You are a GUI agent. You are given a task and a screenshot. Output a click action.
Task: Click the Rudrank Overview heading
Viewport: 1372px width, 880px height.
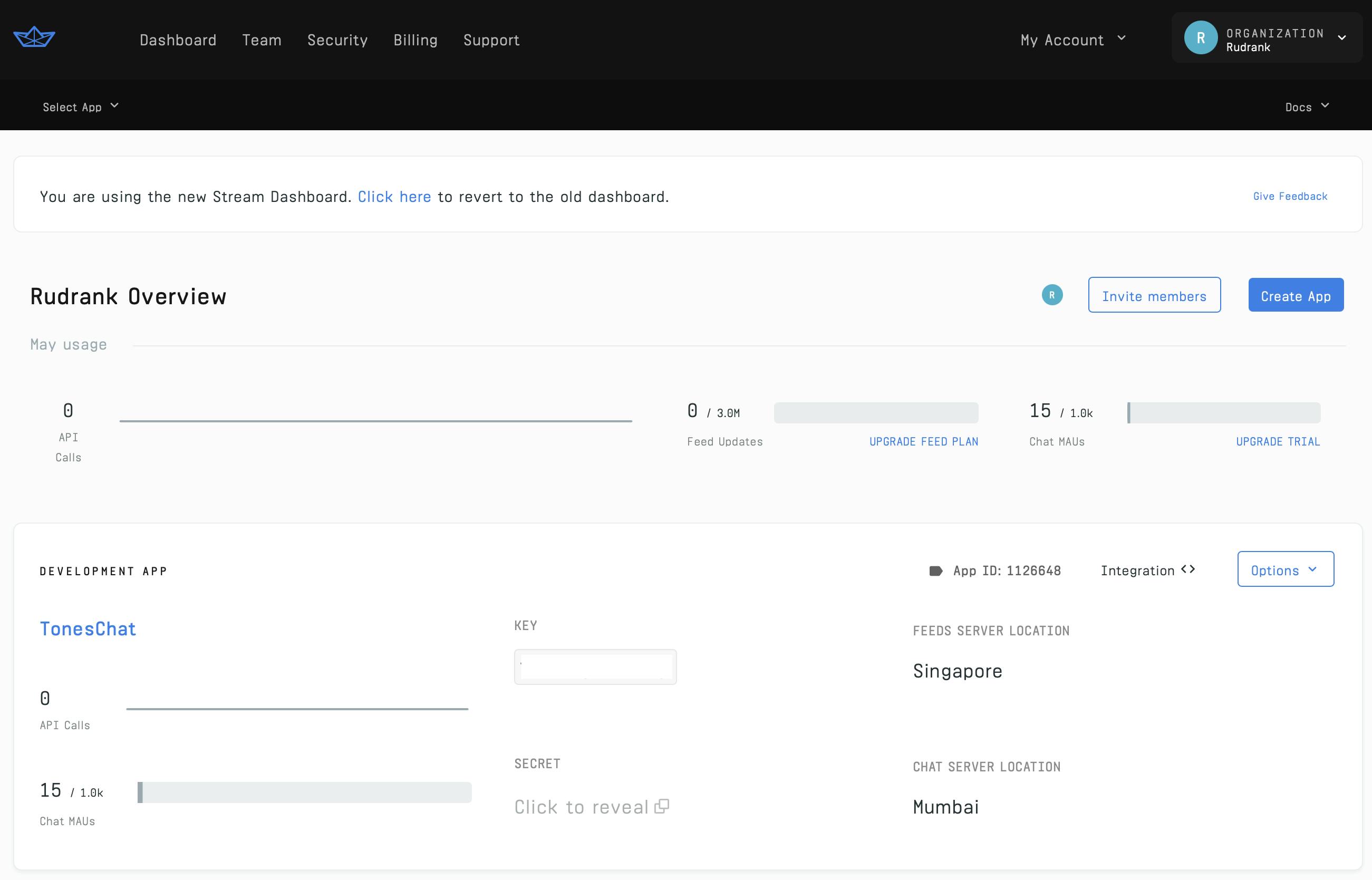[x=128, y=296]
